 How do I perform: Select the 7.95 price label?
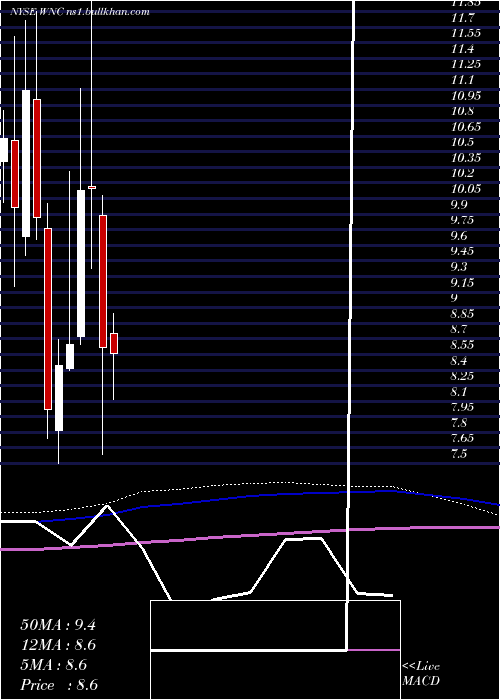click(x=462, y=407)
